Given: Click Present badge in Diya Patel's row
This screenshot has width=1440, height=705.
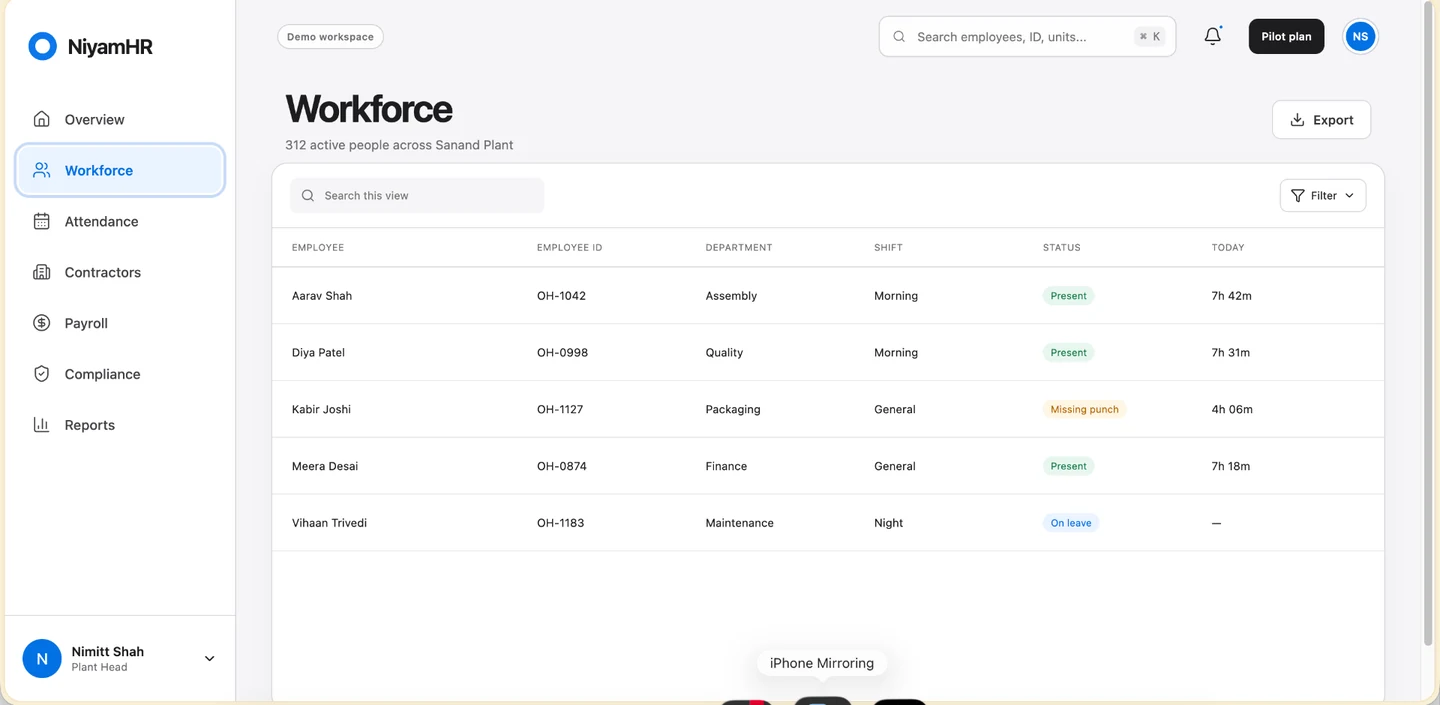Looking at the screenshot, I should 1068,353.
